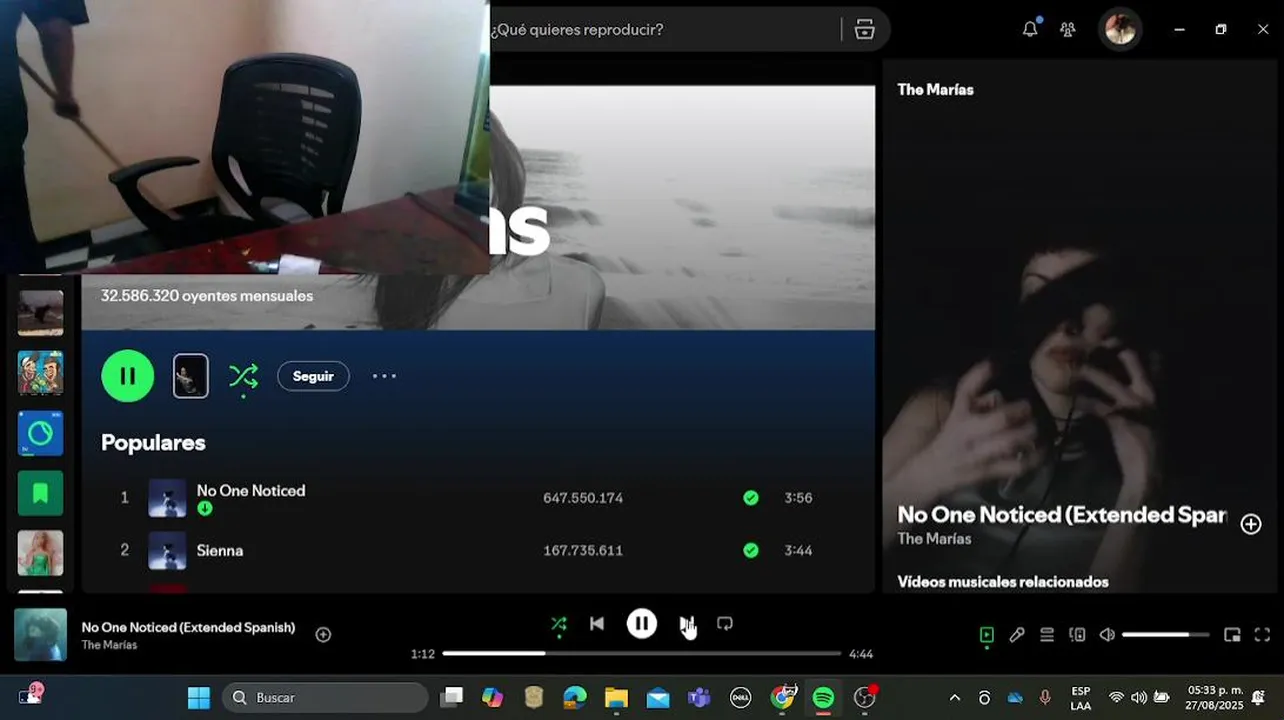Viewport: 1284px width, 720px height.
Task: Click the Spotify icon in the taskbar
Action: pyautogui.click(x=823, y=697)
